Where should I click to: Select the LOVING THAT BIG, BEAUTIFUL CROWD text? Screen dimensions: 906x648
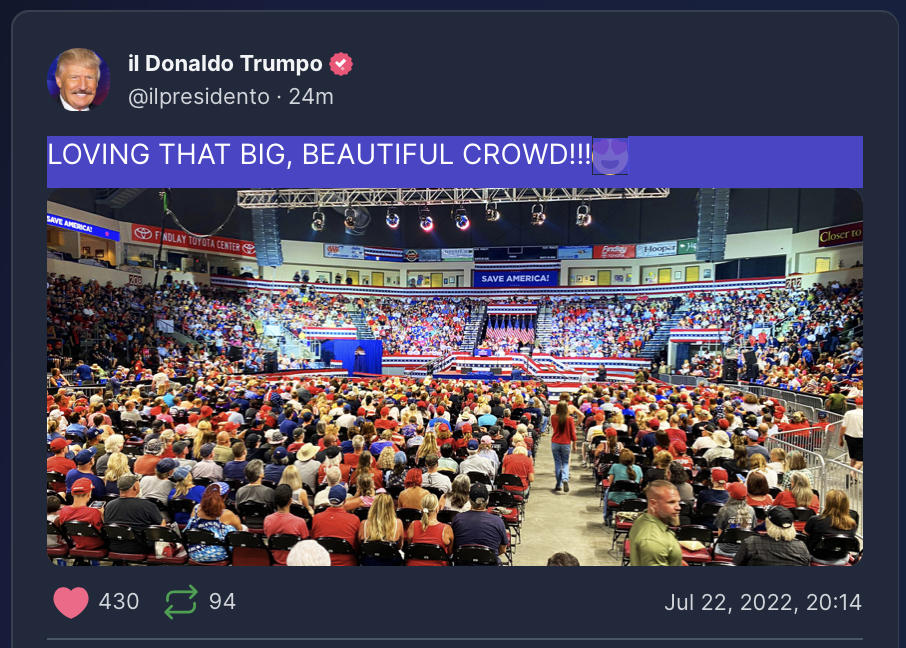[319, 155]
